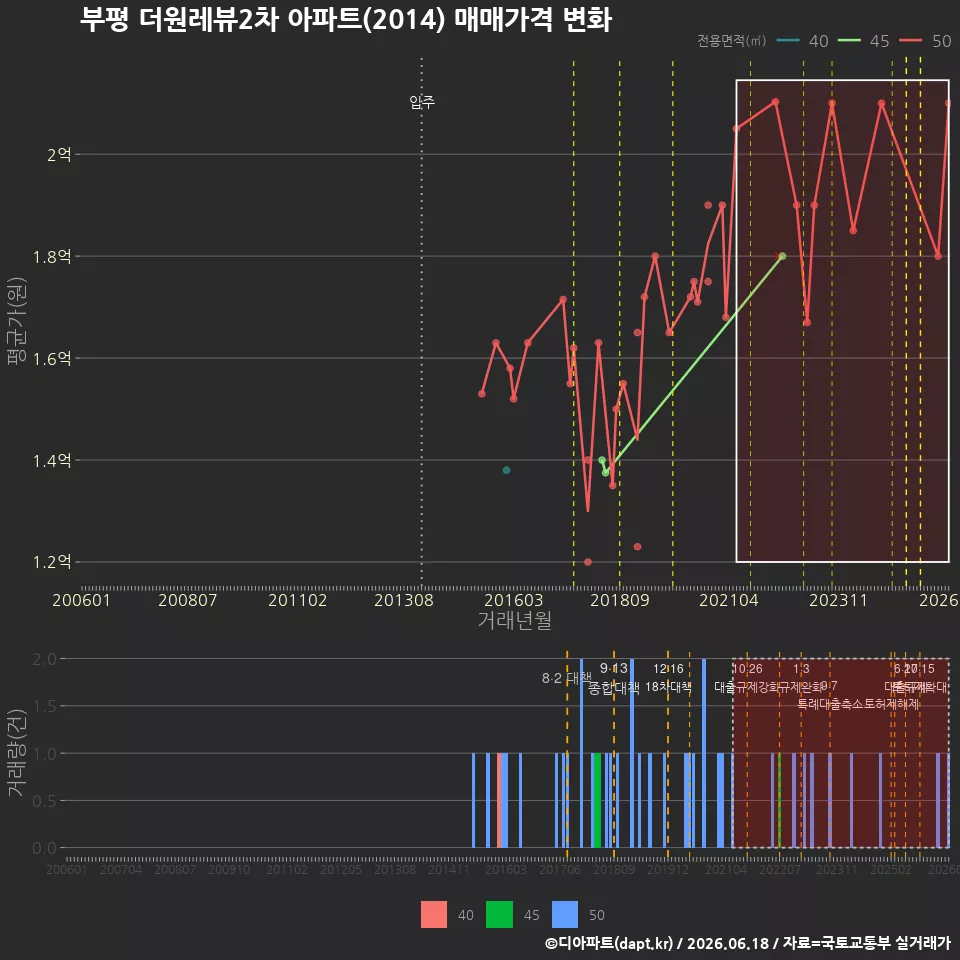Screen dimensions: 960x960
Task: Click the 201706 tick on volume chart
Action: click(x=560, y=869)
